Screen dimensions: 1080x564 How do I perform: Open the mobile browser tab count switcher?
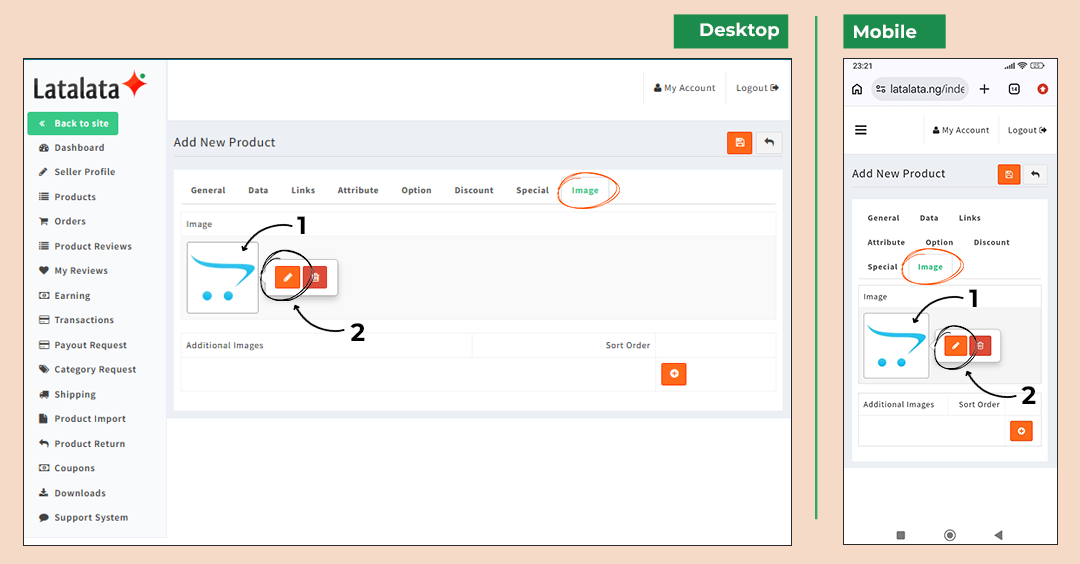click(x=1014, y=89)
